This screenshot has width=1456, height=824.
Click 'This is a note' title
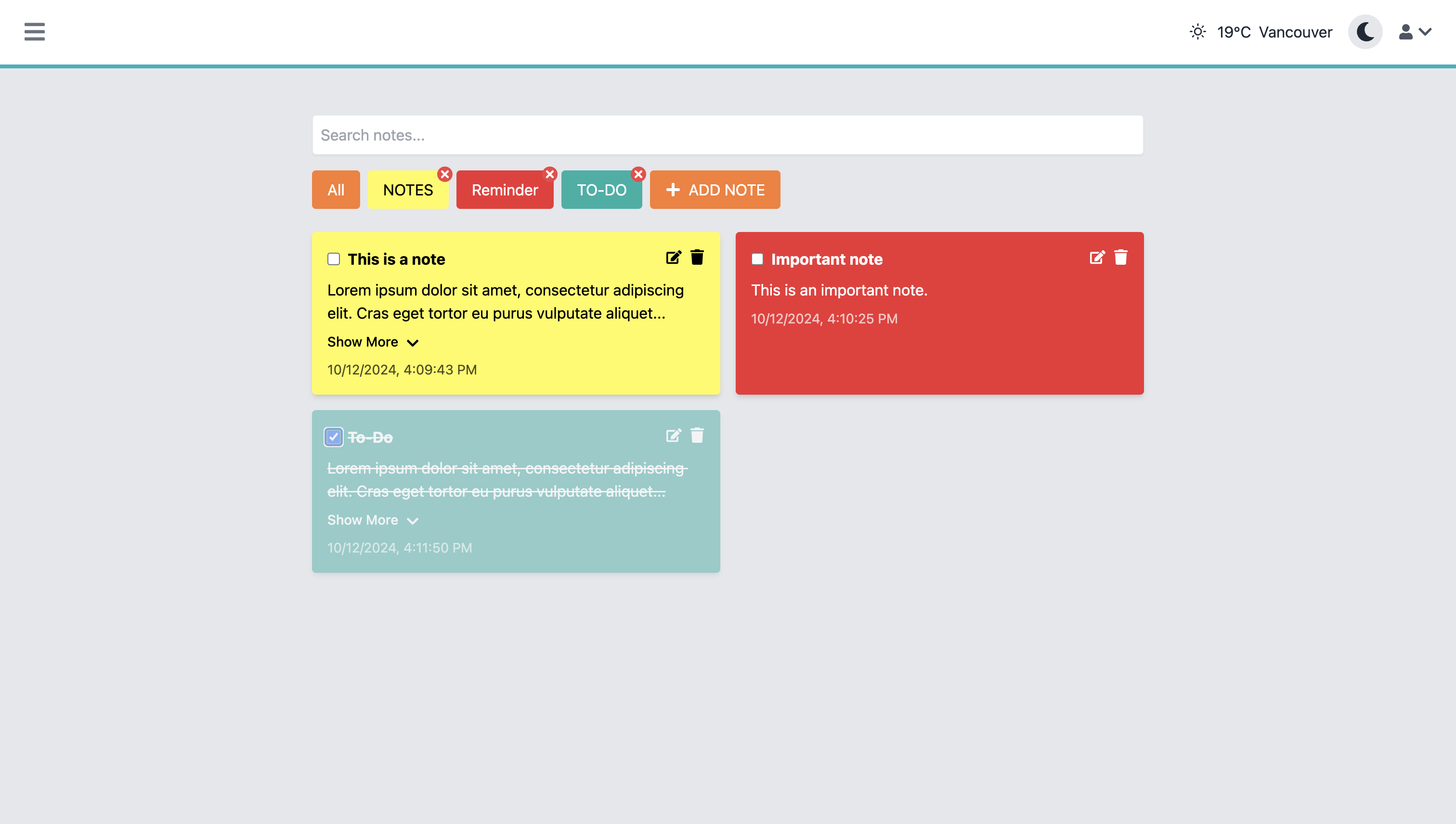pyautogui.click(x=396, y=259)
